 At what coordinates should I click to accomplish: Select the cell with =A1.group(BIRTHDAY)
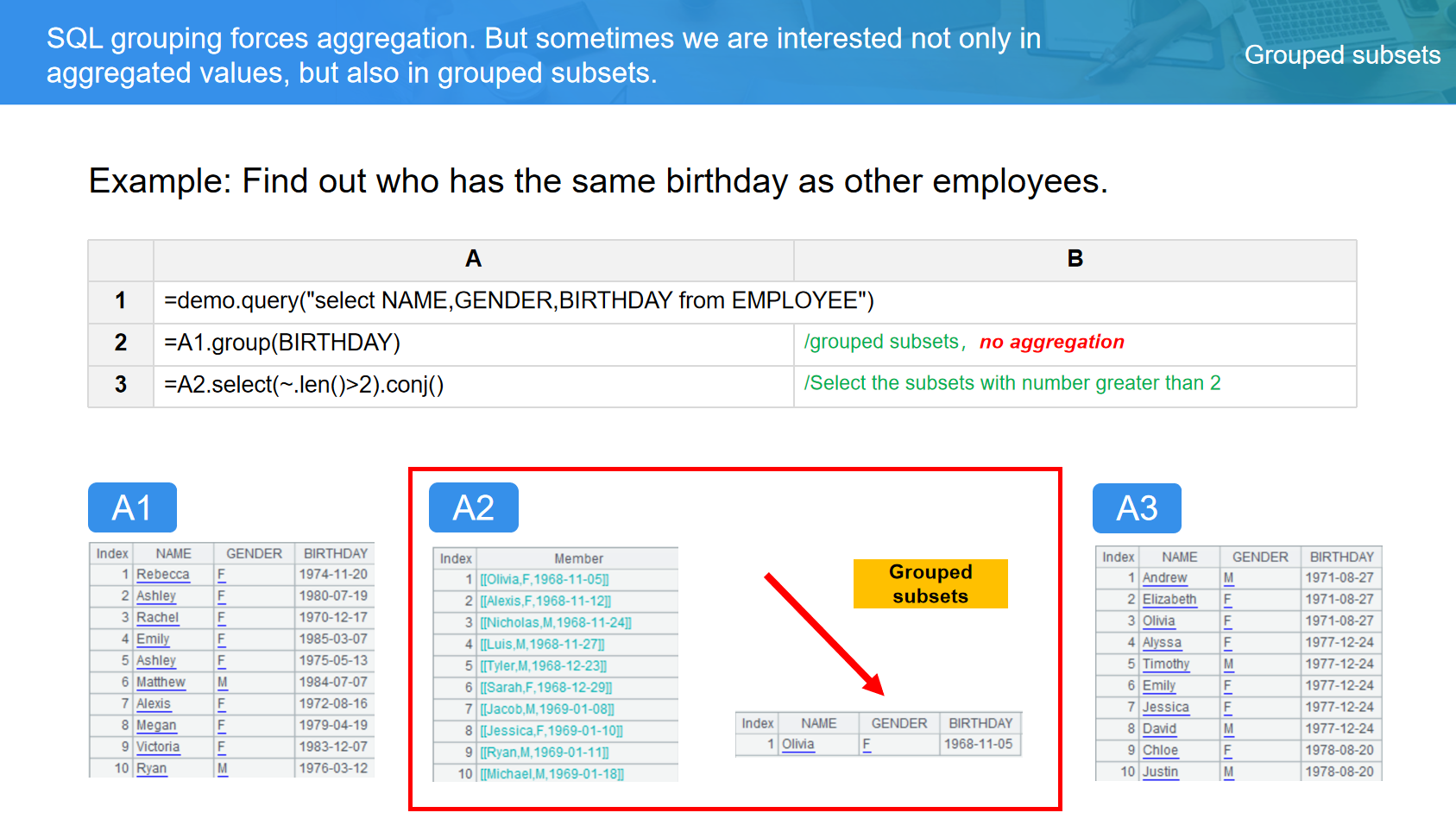tap(282, 343)
